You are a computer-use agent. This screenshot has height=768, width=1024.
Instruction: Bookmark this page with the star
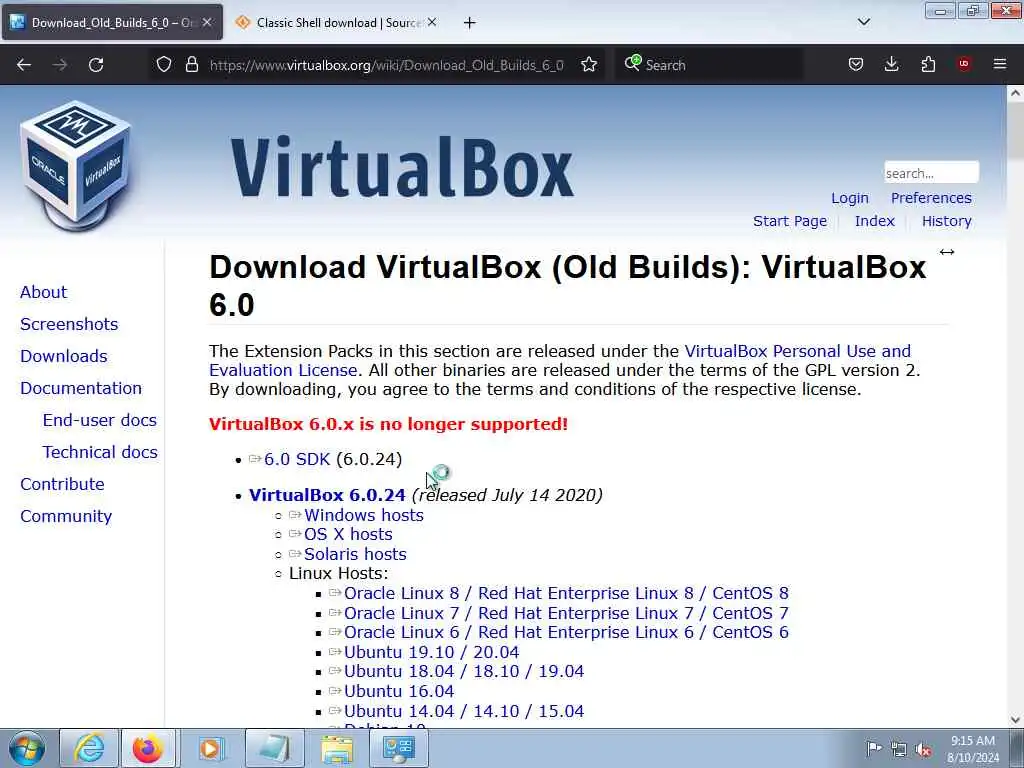589,65
